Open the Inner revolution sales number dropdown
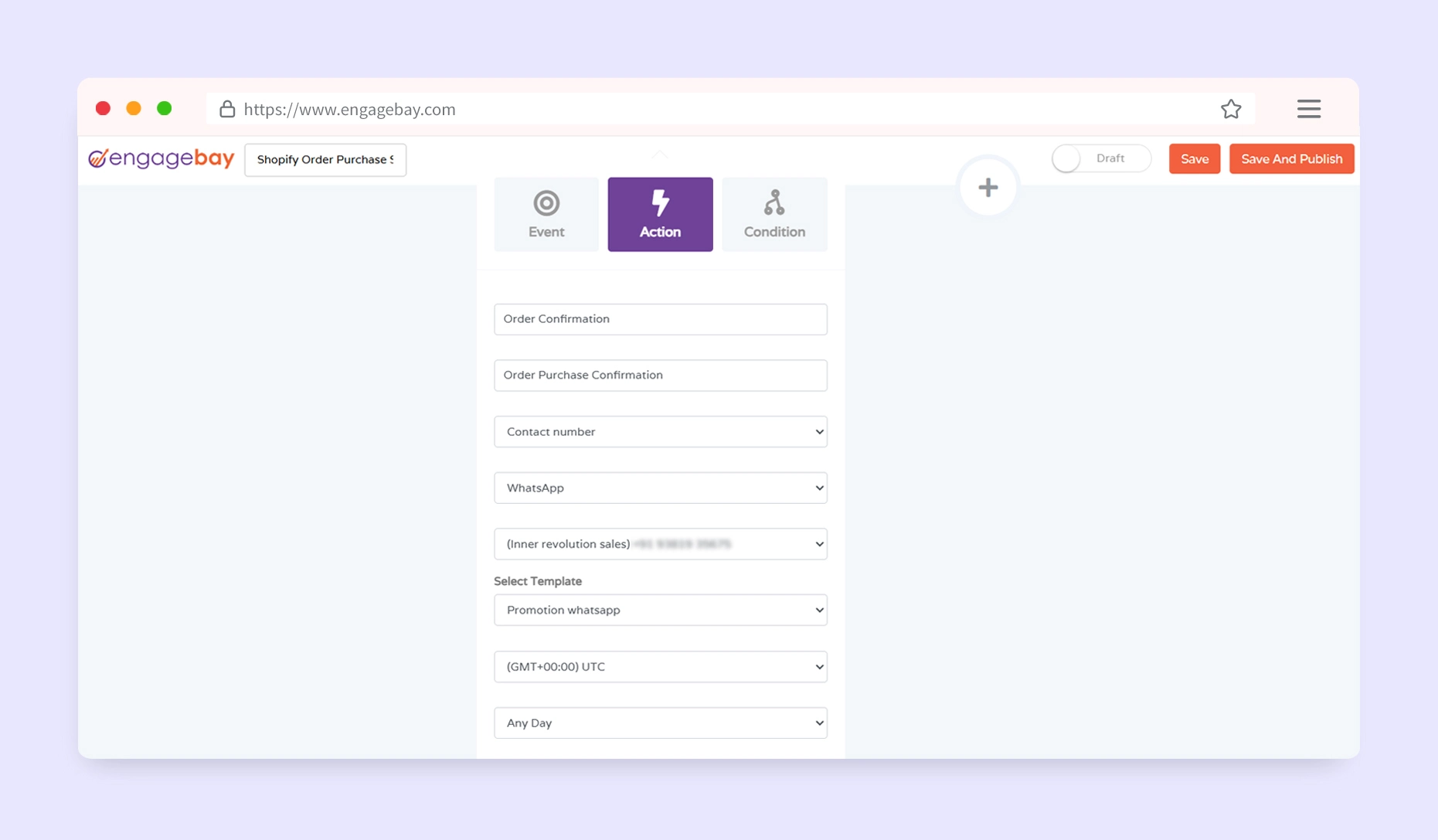 click(x=660, y=544)
